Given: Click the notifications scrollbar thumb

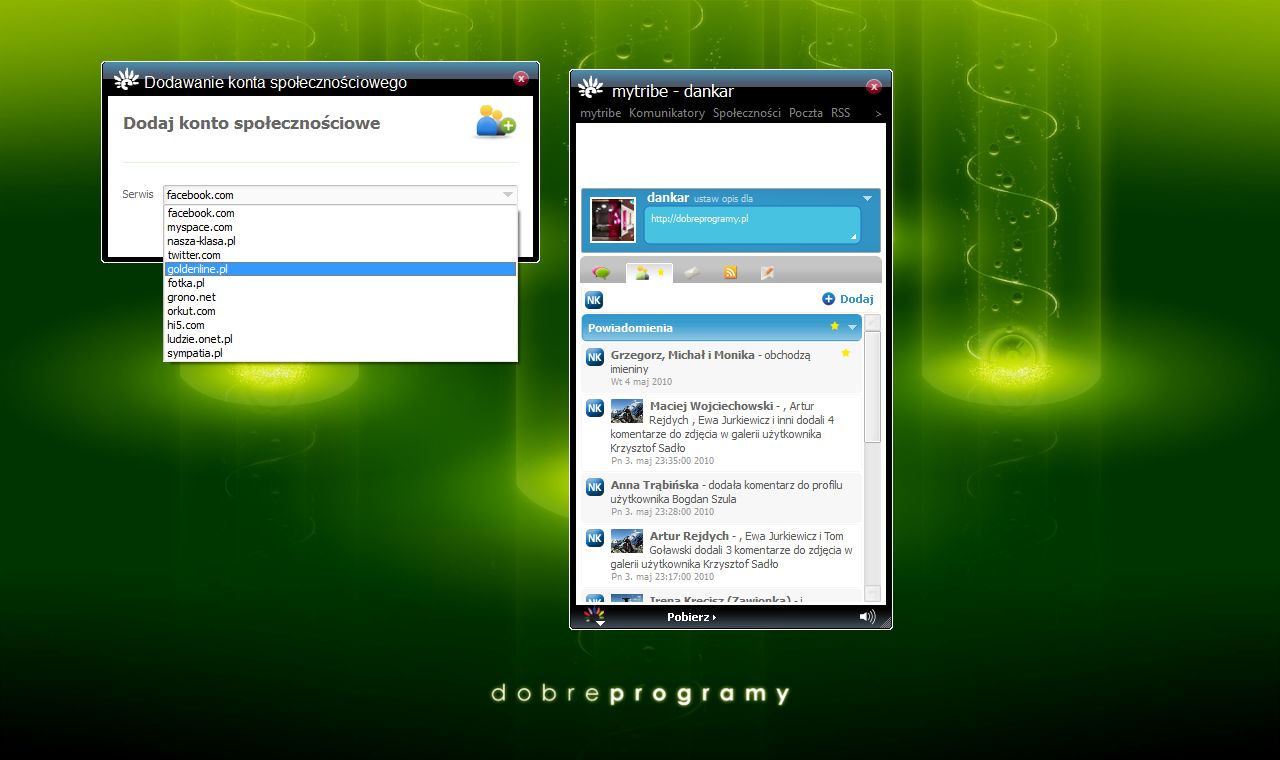Looking at the screenshot, I should (872, 388).
